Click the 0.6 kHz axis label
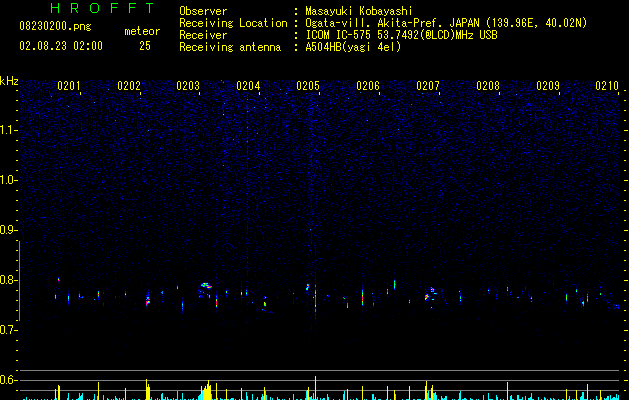 [8, 380]
